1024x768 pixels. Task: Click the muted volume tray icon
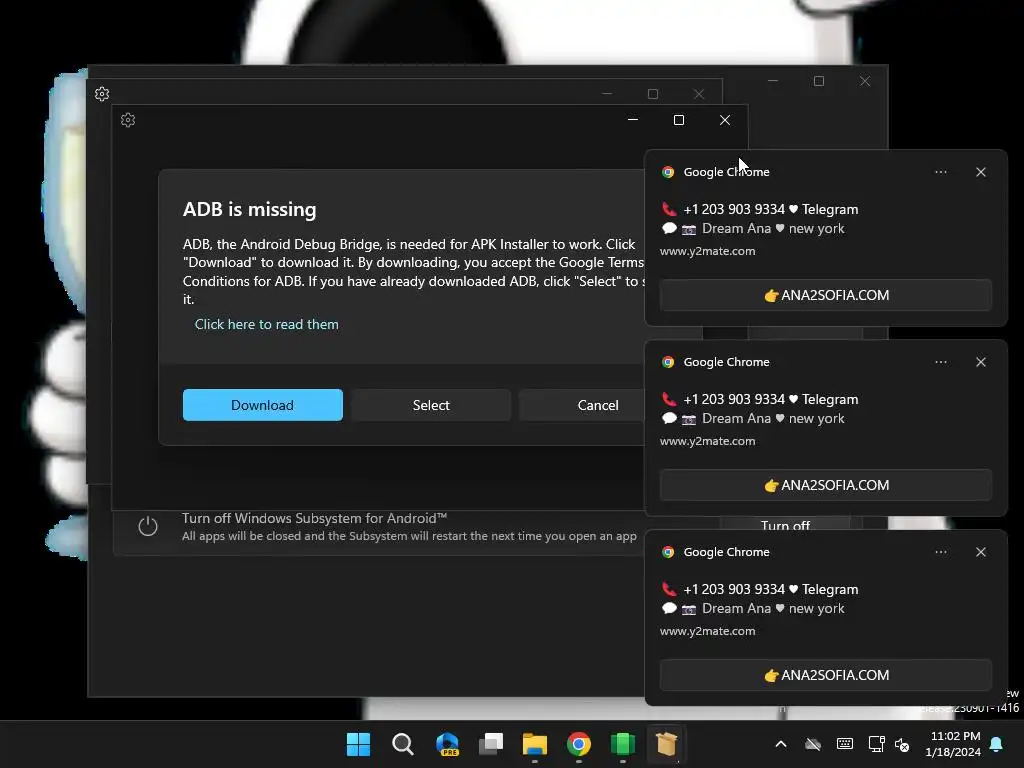(902, 744)
